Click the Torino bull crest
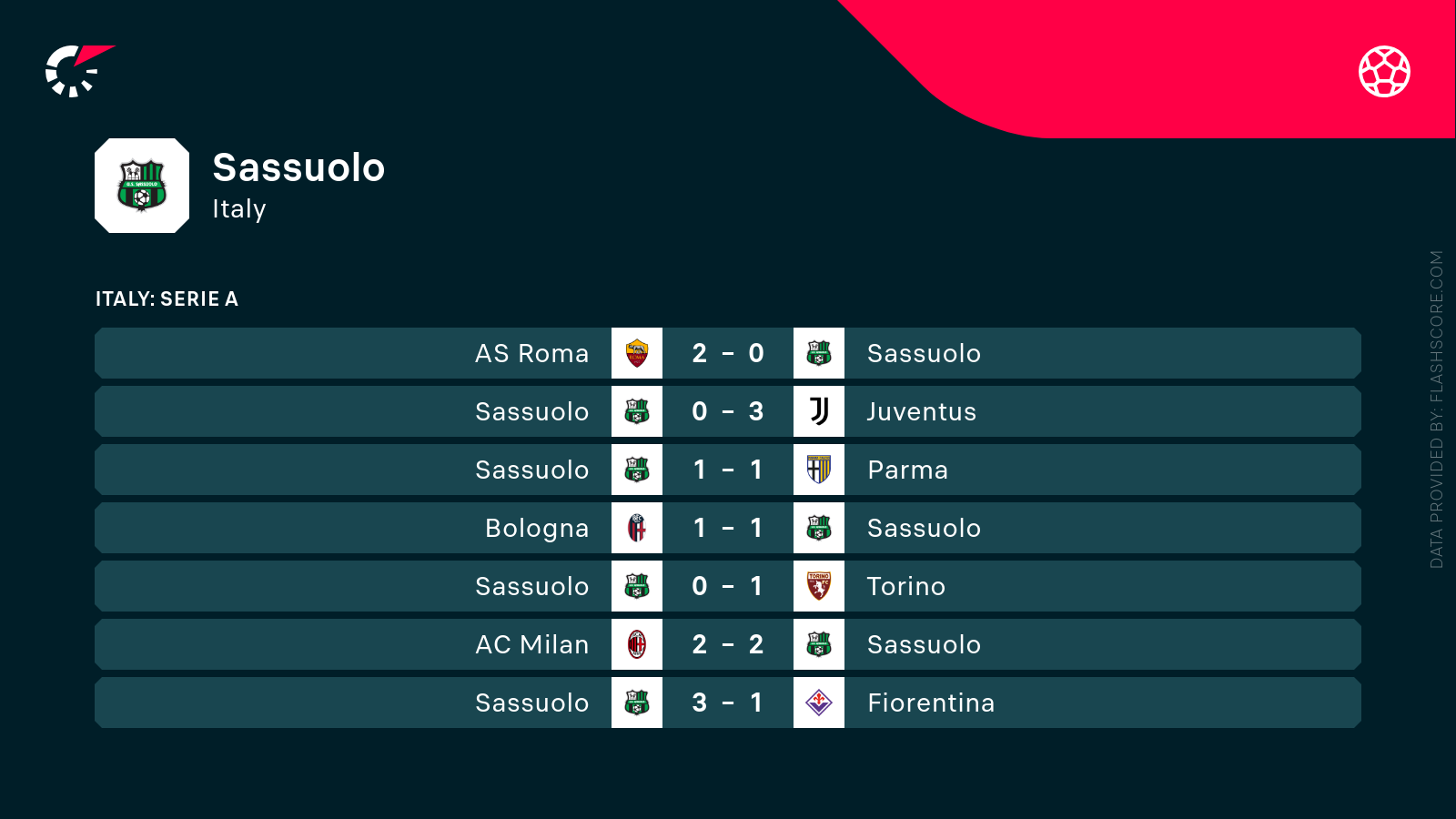 pyautogui.click(x=819, y=586)
